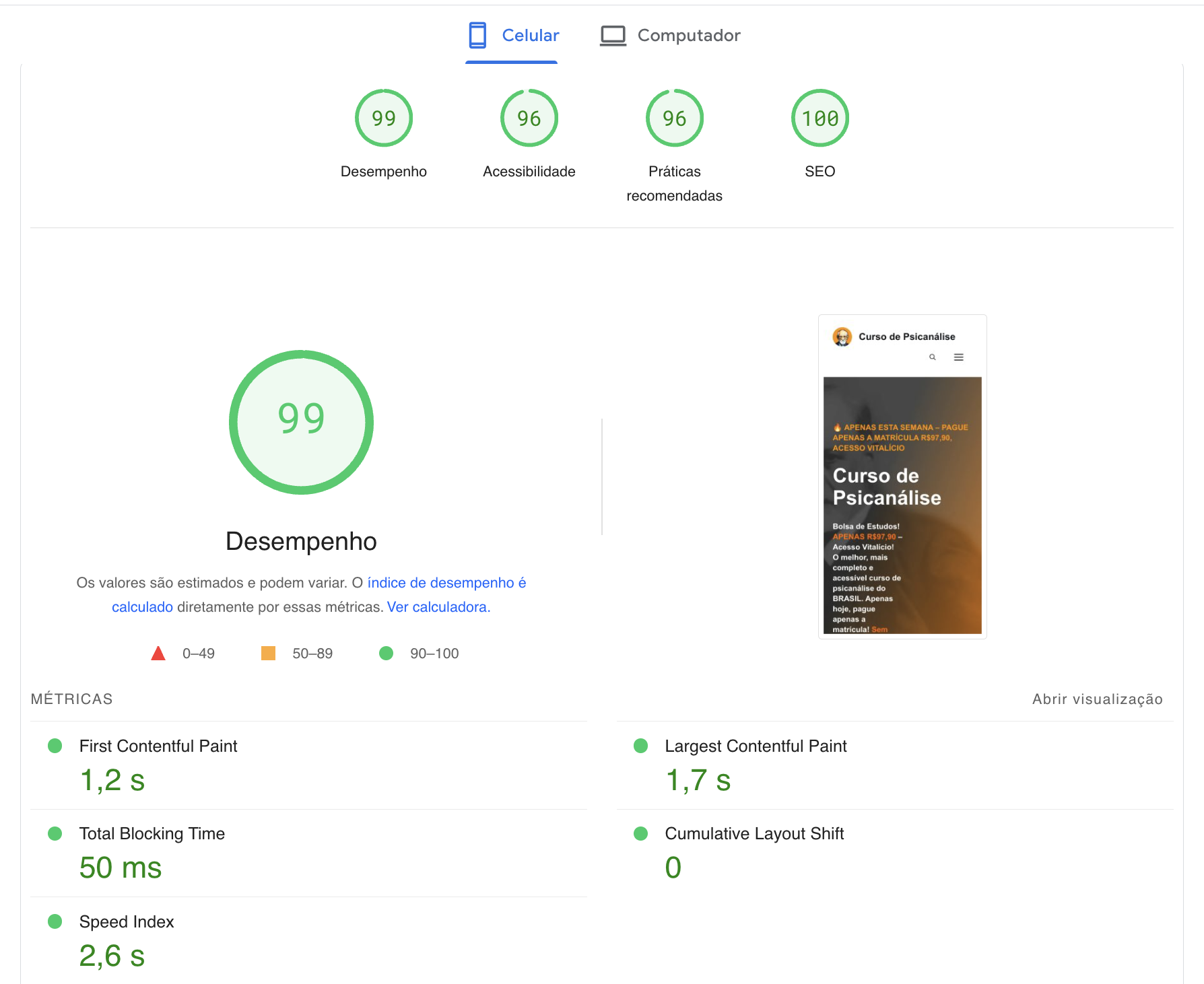
Task: Click the 1,2 s First Contentful Paint value
Action: 112,781
